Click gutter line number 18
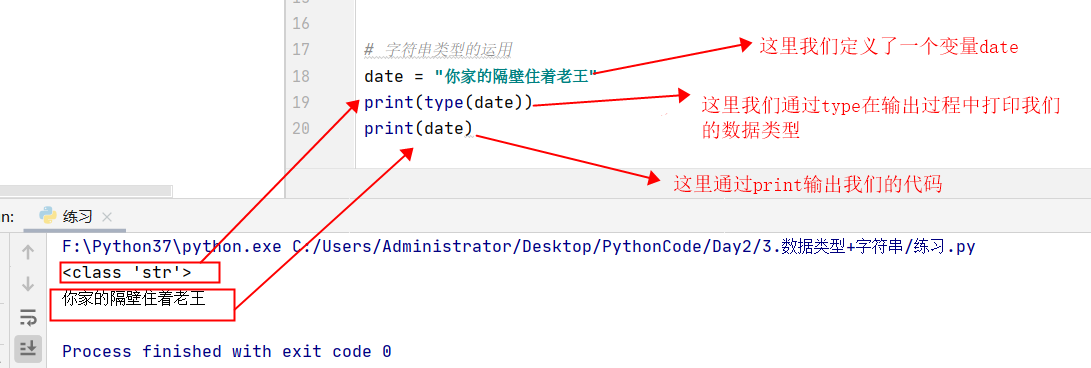The width and height of the screenshot is (1091, 368). click(x=301, y=76)
